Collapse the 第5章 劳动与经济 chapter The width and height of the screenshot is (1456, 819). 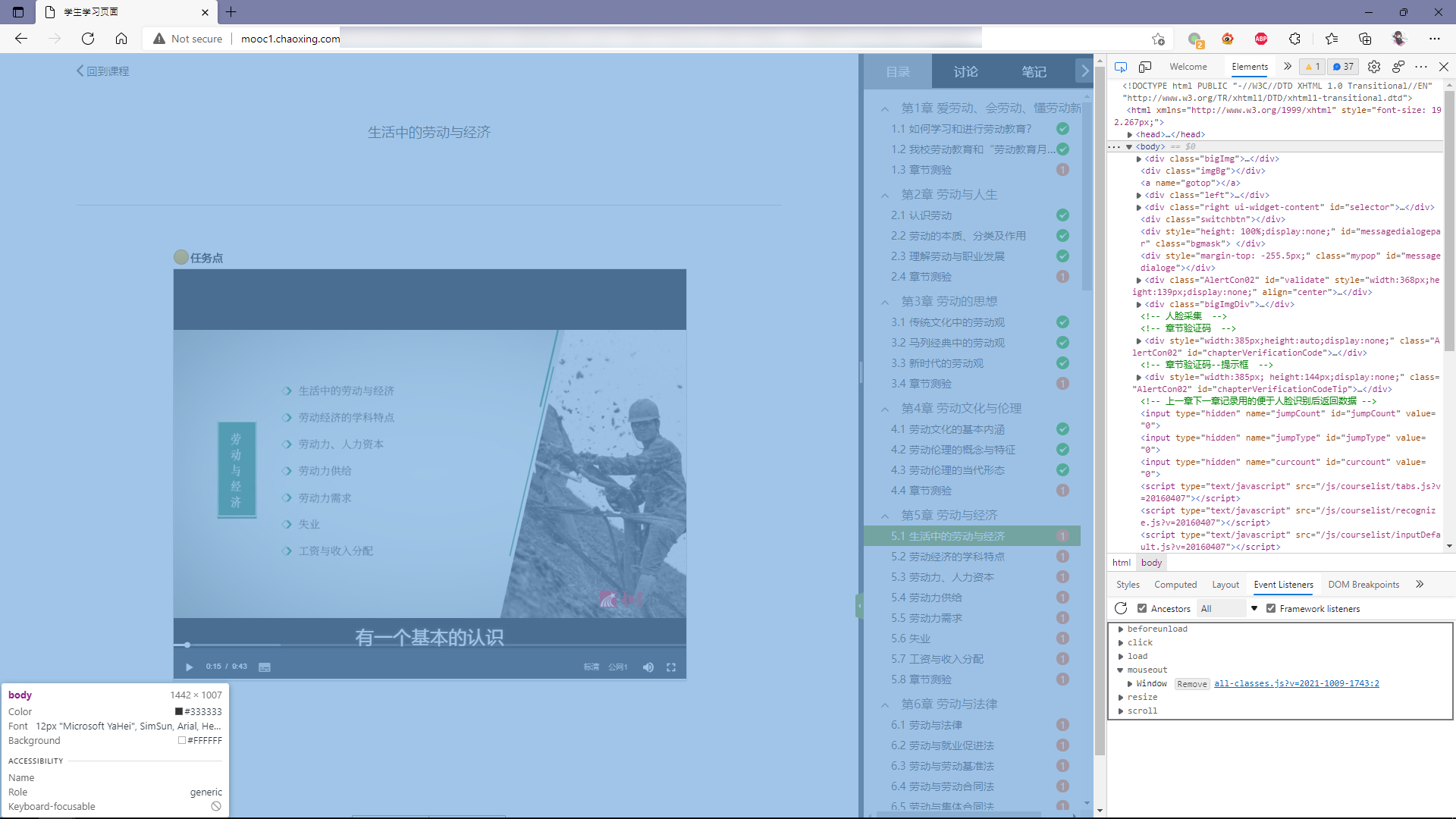tap(885, 516)
